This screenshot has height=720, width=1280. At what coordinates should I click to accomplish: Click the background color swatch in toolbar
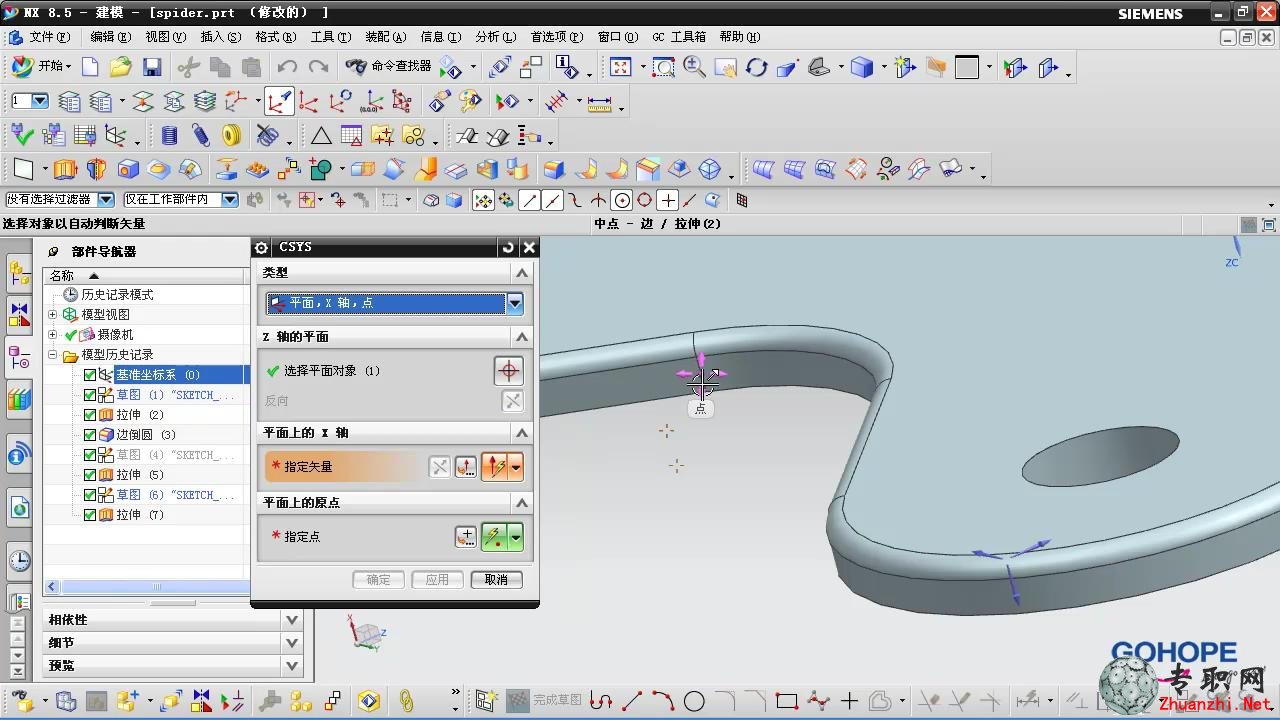(x=966, y=67)
